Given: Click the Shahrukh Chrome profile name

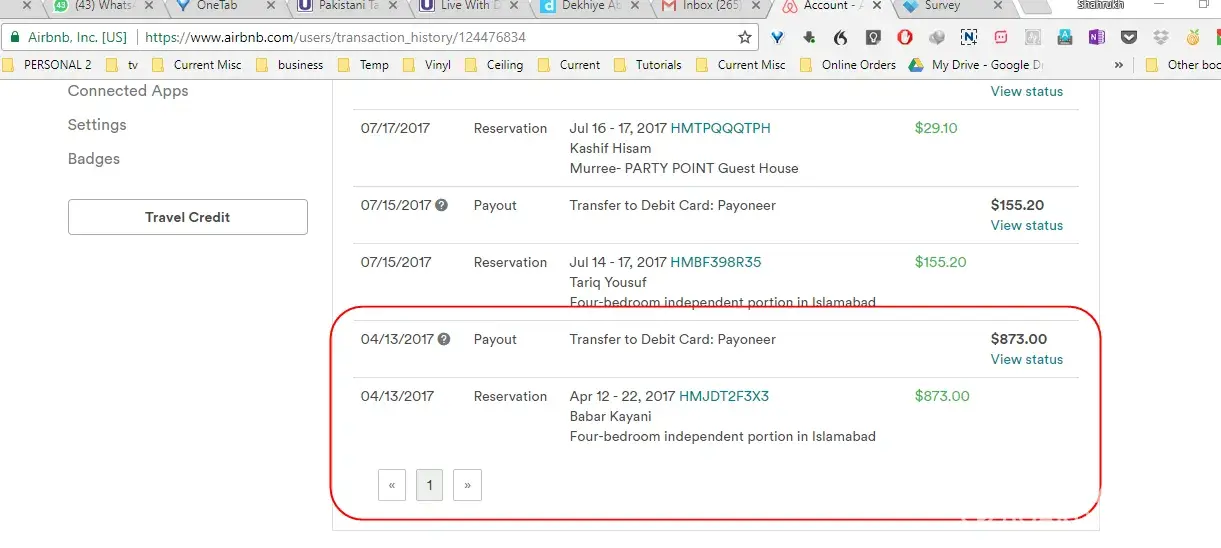Looking at the screenshot, I should pyautogui.click(x=1100, y=5).
